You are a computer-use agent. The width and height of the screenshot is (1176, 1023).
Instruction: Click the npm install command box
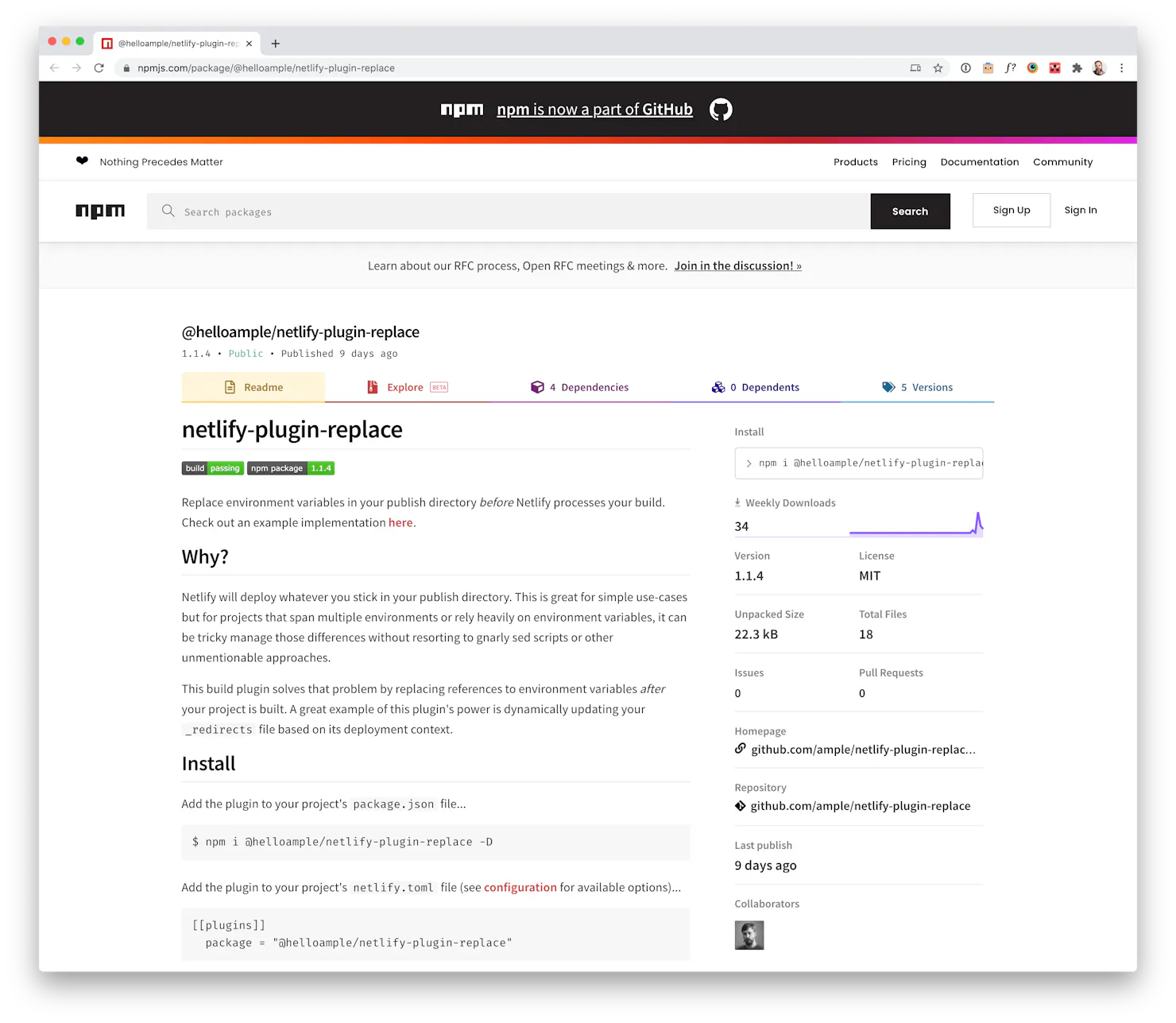(859, 463)
